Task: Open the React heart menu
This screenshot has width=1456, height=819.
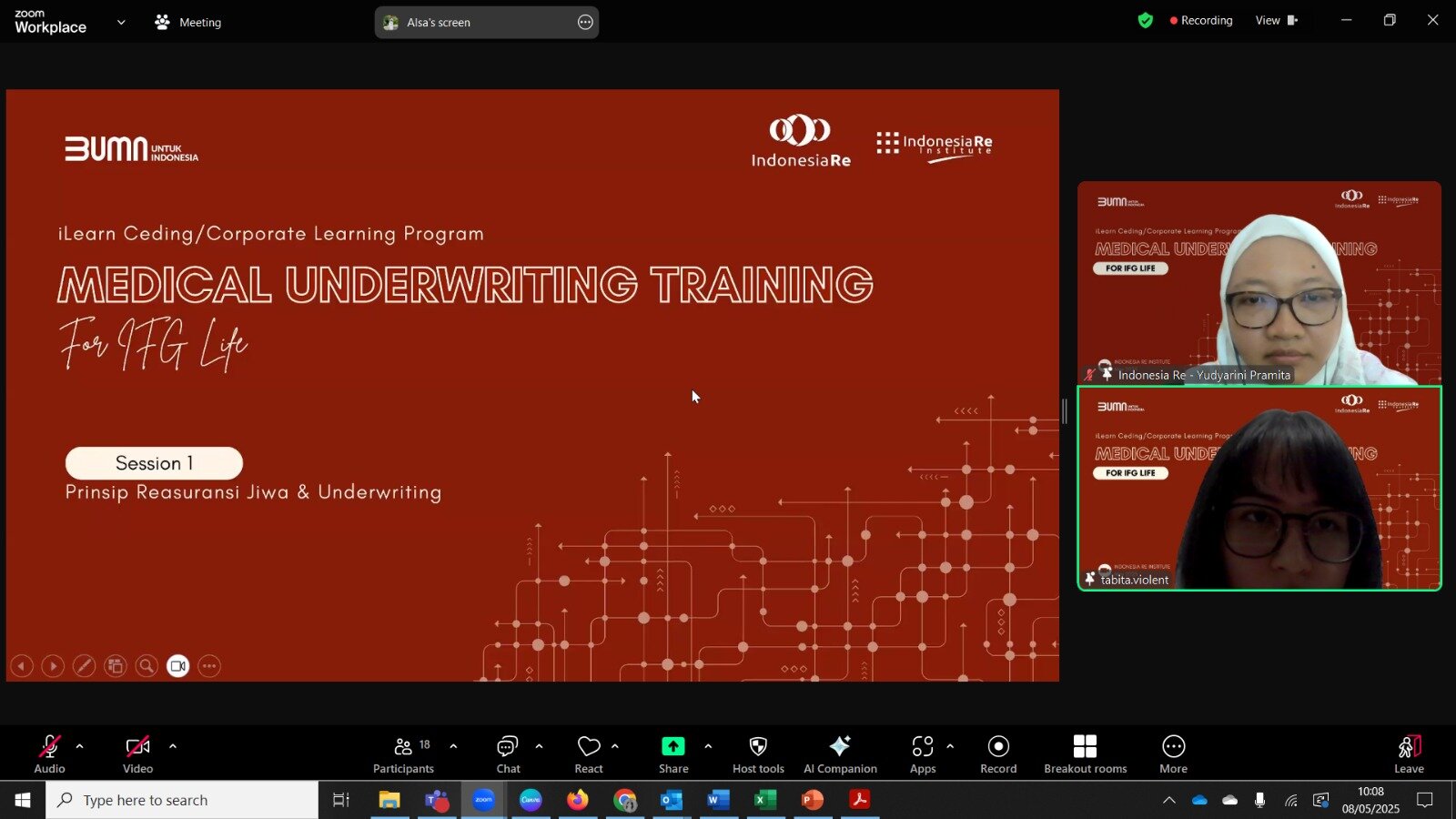Action: [x=589, y=754]
